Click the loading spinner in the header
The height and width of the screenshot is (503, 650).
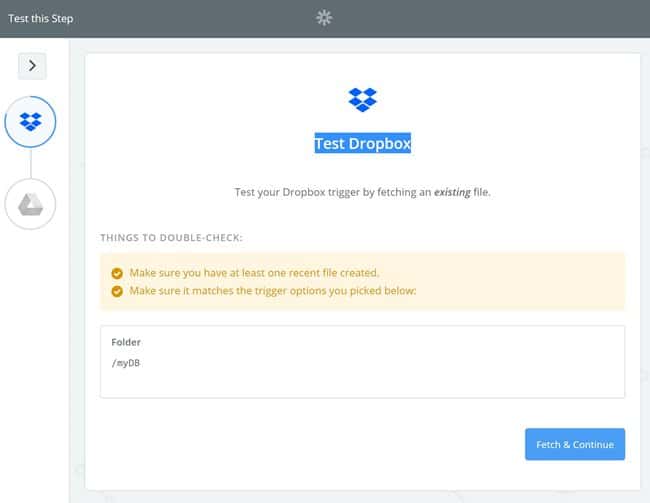[x=323, y=18]
